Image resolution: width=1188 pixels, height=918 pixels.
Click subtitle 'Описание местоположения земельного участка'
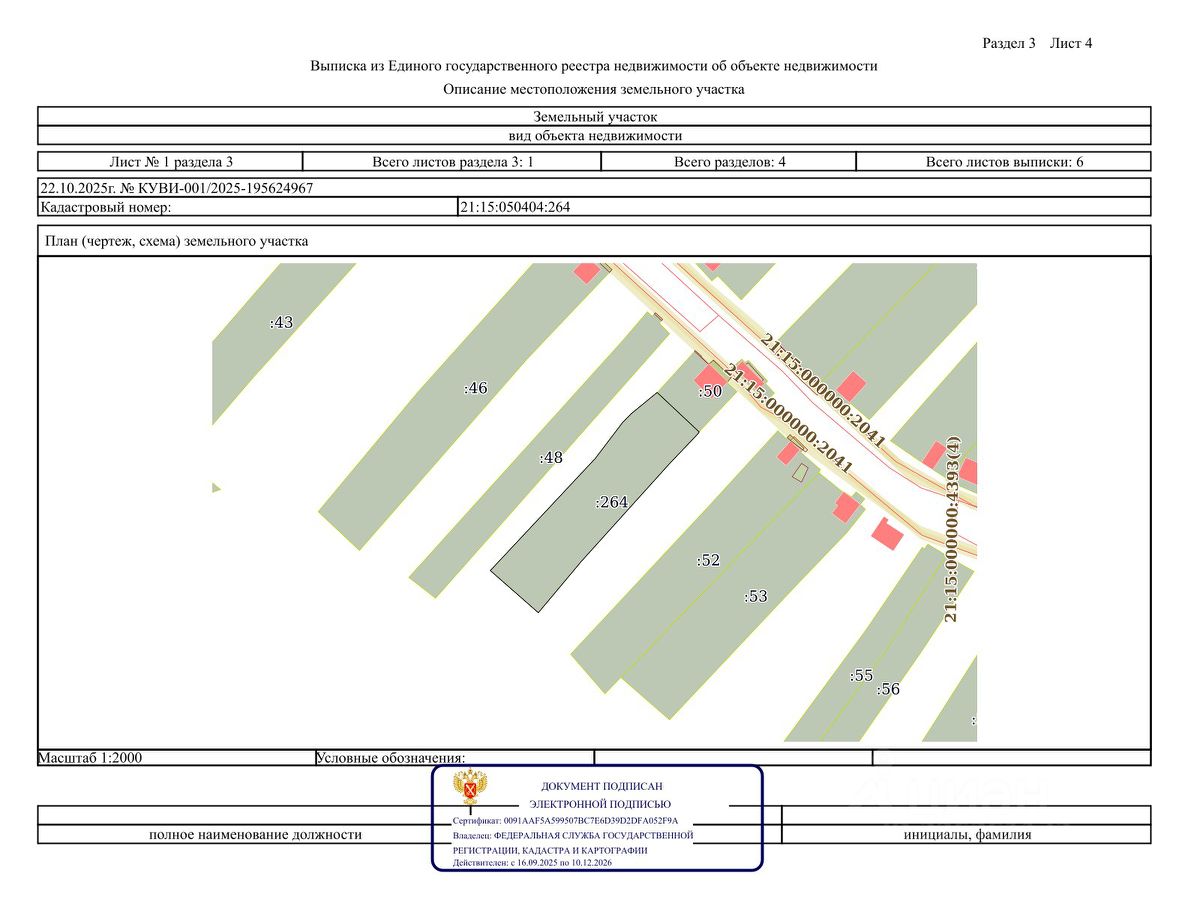point(594,89)
